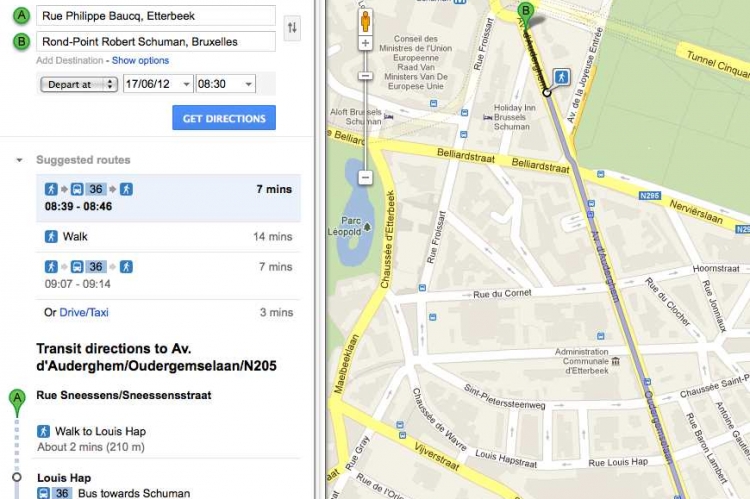The height and width of the screenshot is (499, 750).
Task: Click 'About 2 mins (210 m)' text
Action: coord(91,447)
